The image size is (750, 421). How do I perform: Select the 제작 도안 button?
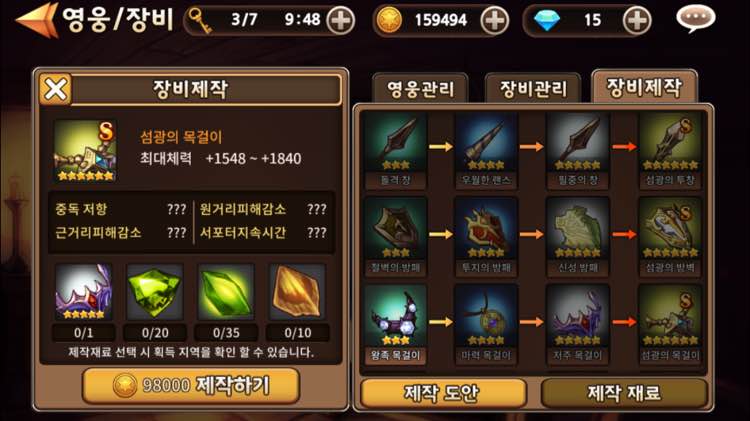click(443, 393)
